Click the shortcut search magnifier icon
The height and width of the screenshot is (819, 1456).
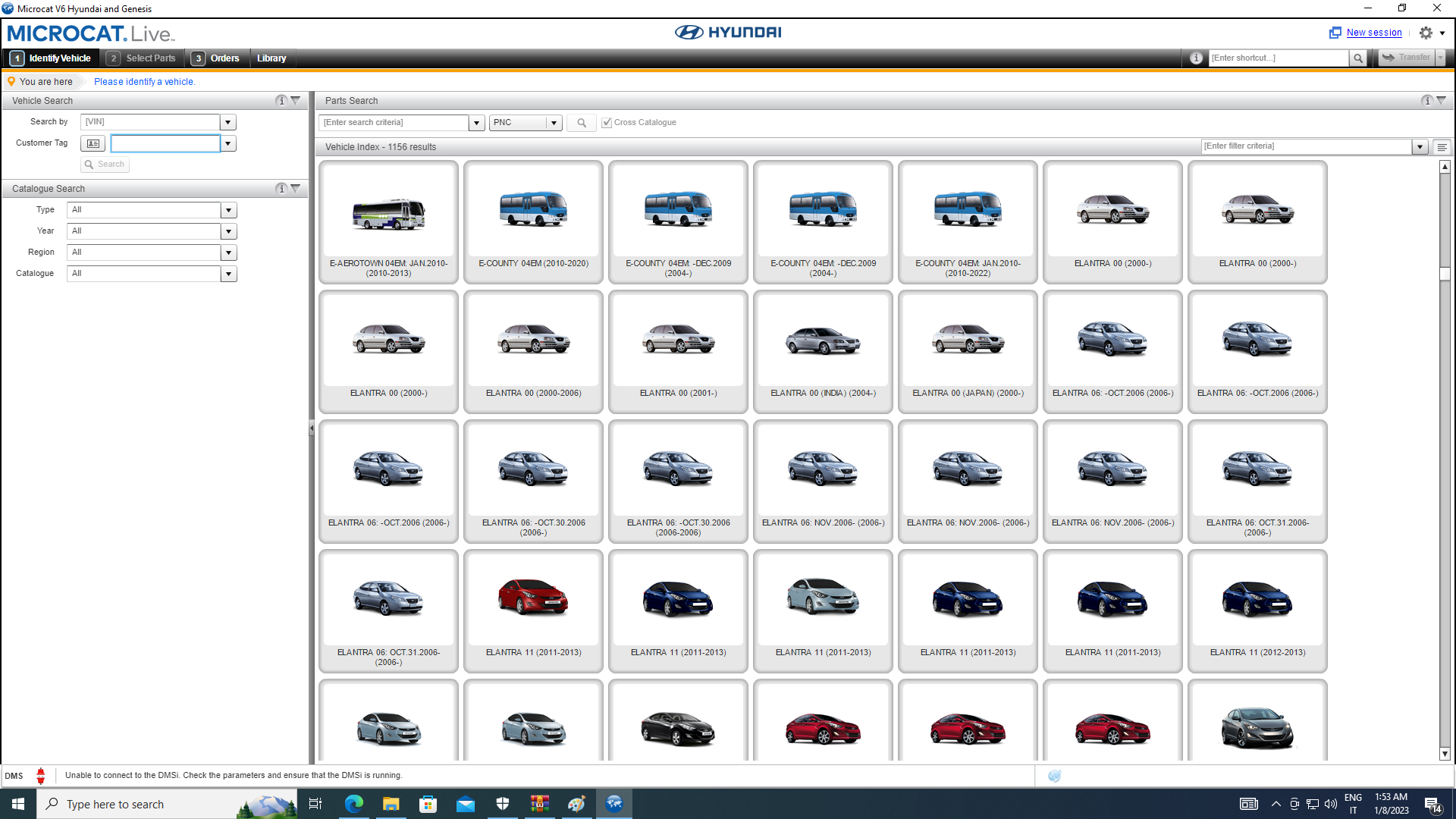coord(1358,58)
